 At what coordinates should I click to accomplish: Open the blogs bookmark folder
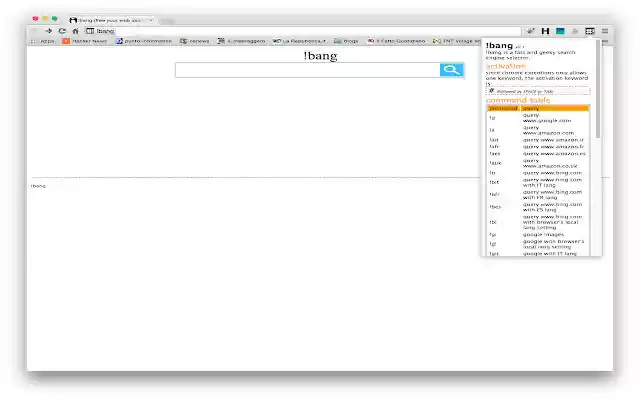pyautogui.click(x=346, y=41)
